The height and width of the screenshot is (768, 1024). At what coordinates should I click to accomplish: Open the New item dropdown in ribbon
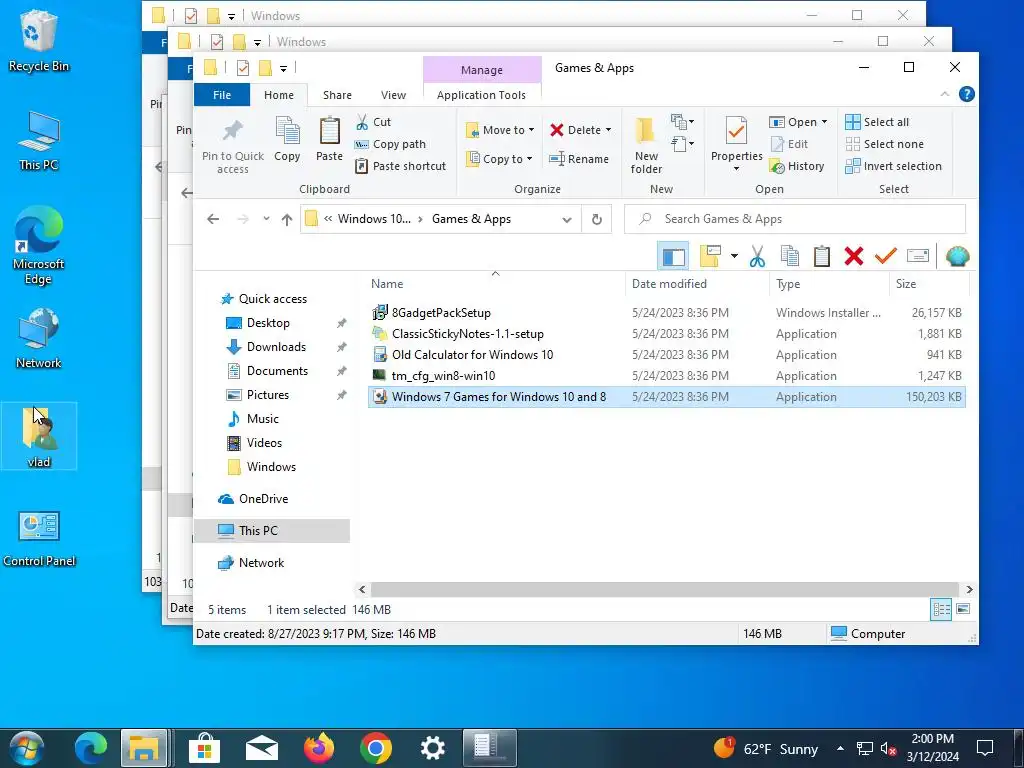682,121
